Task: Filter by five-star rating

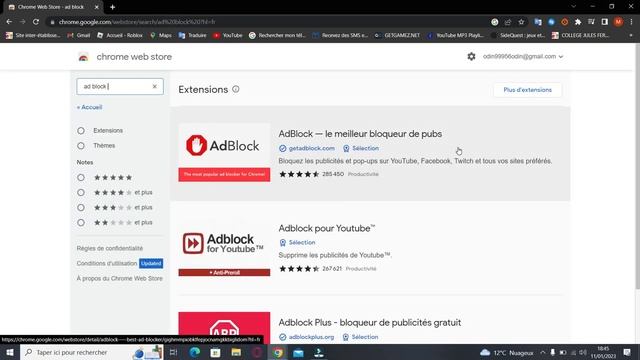Action: click(x=81, y=178)
